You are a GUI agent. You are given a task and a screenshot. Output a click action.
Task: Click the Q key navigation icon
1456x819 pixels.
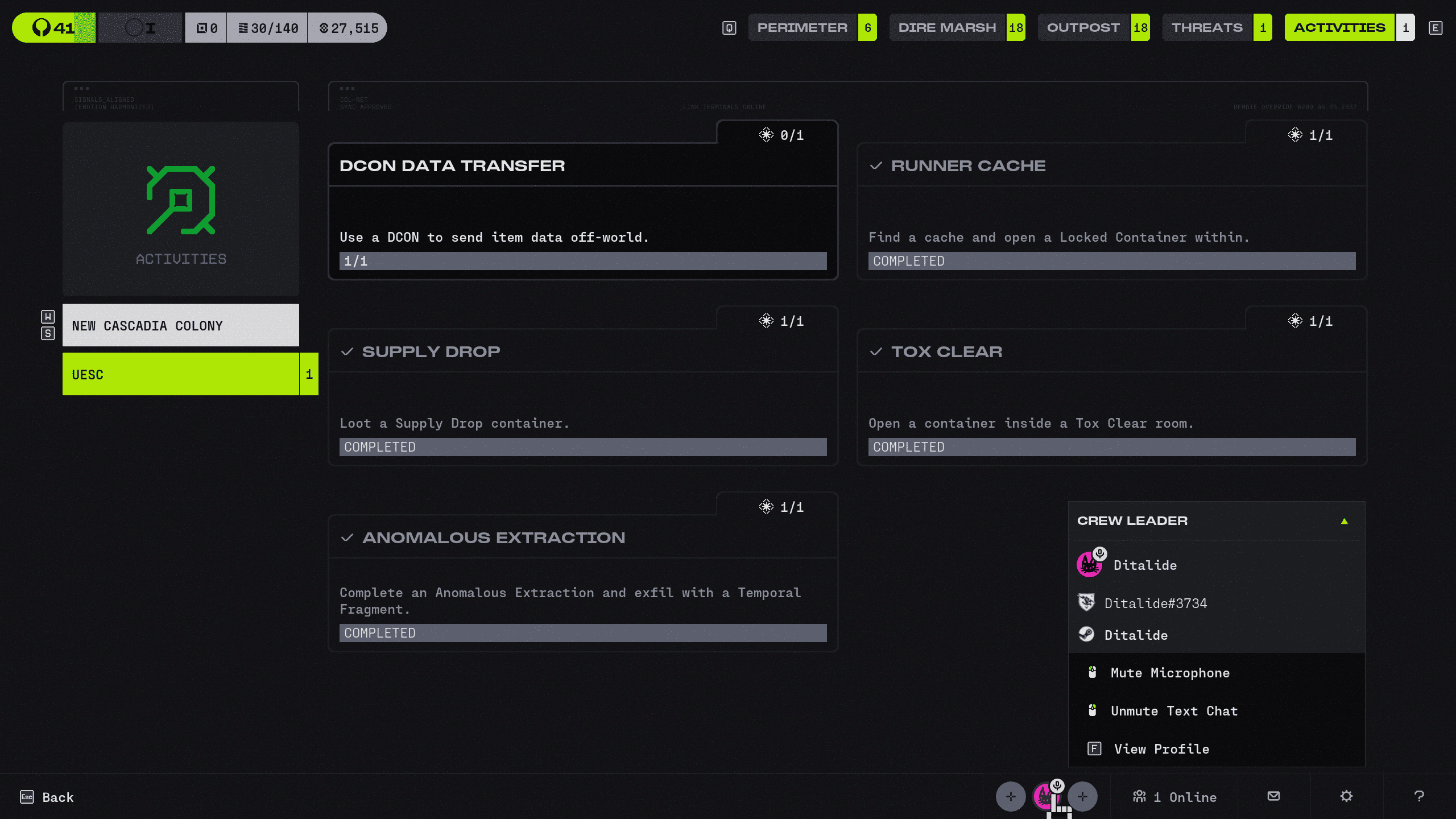(x=729, y=28)
